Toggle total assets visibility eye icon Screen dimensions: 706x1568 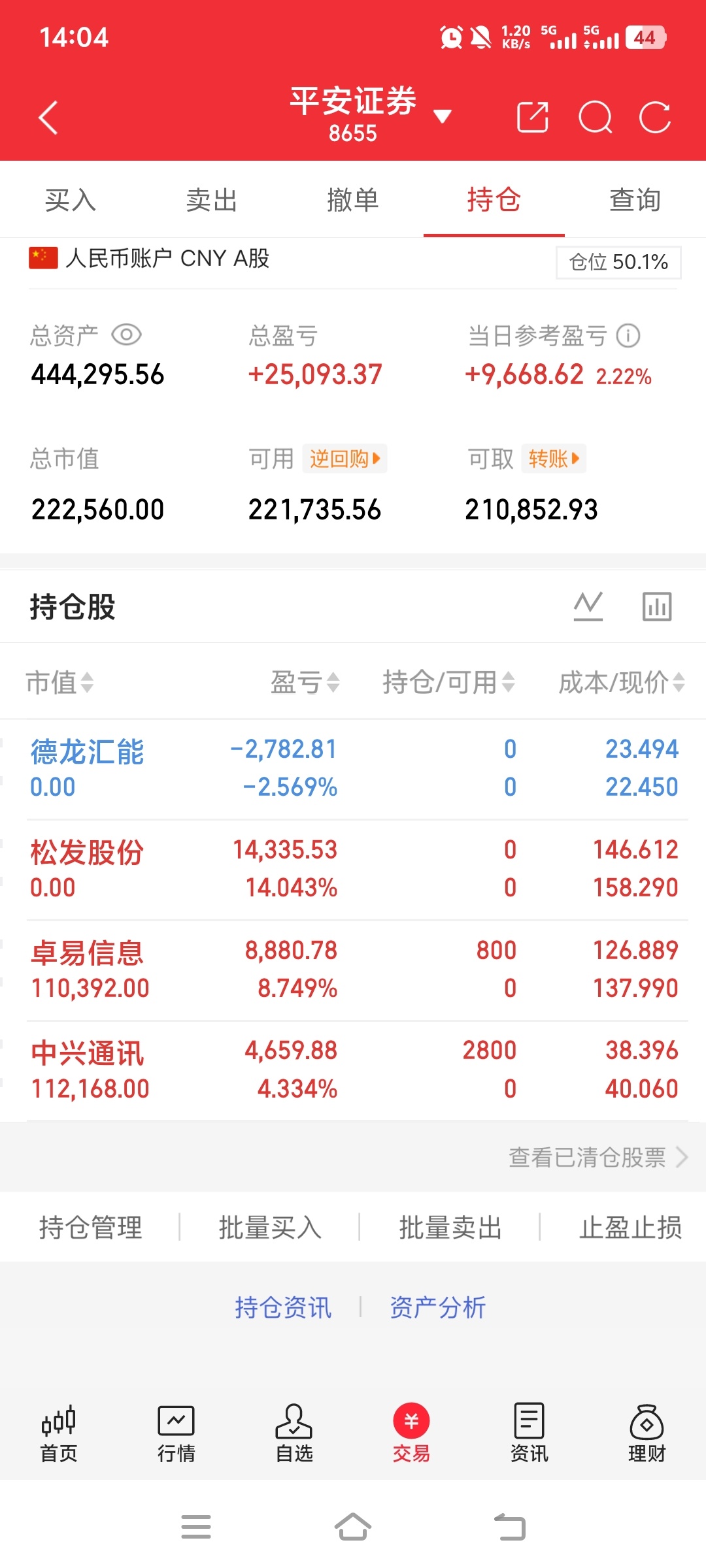tap(127, 335)
